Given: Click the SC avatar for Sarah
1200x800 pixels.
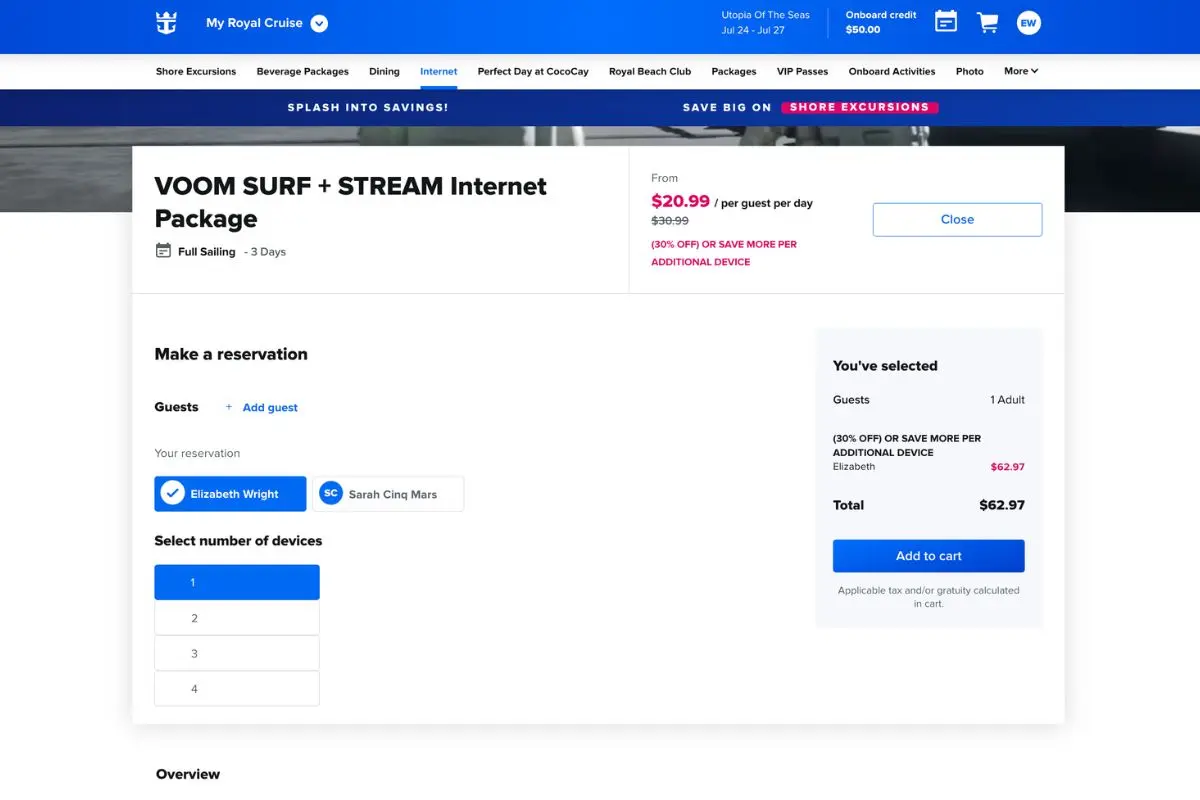Looking at the screenshot, I should pyautogui.click(x=330, y=494).
